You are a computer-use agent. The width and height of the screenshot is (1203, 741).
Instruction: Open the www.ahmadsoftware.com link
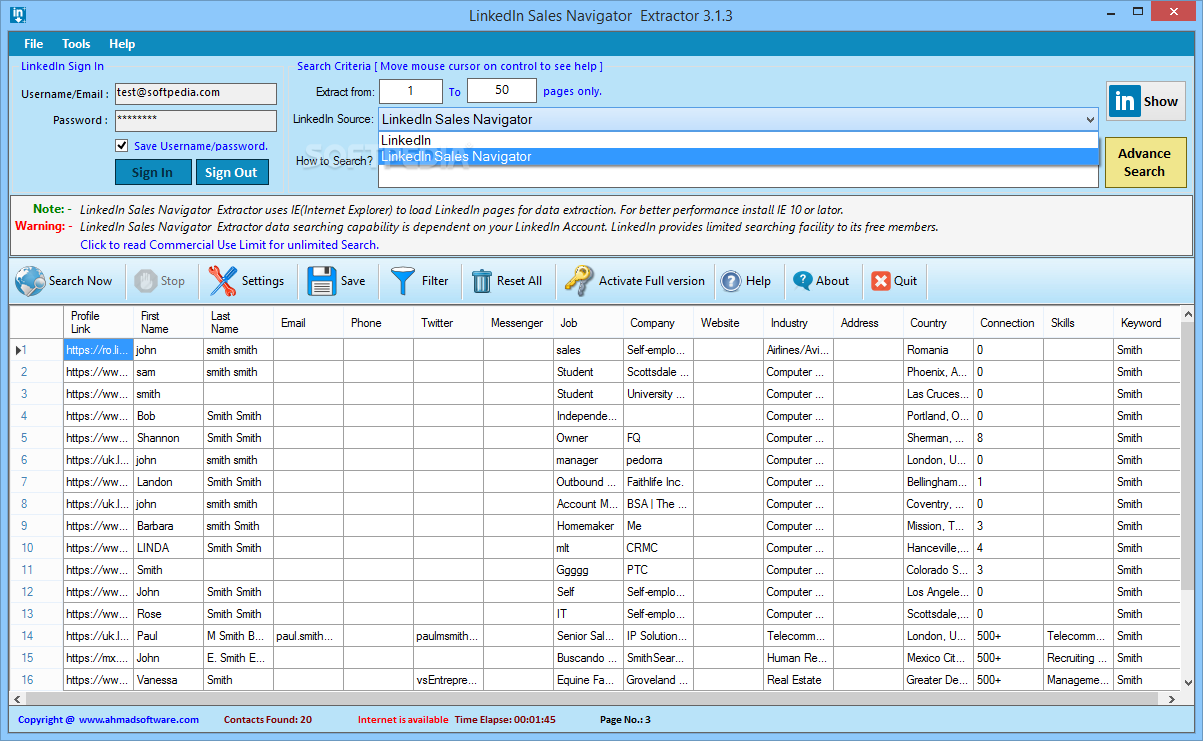(x=139, y=720)
